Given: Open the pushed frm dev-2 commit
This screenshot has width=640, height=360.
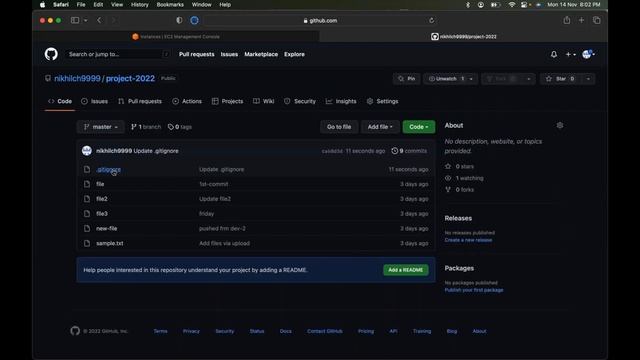Looking at the screenshot, I should 222,229.
